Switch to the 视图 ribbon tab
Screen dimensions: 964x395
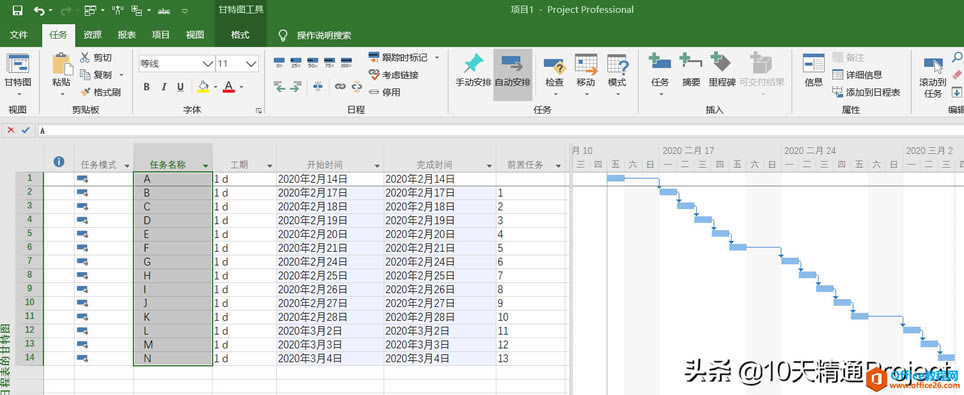[x=195, y=35]
